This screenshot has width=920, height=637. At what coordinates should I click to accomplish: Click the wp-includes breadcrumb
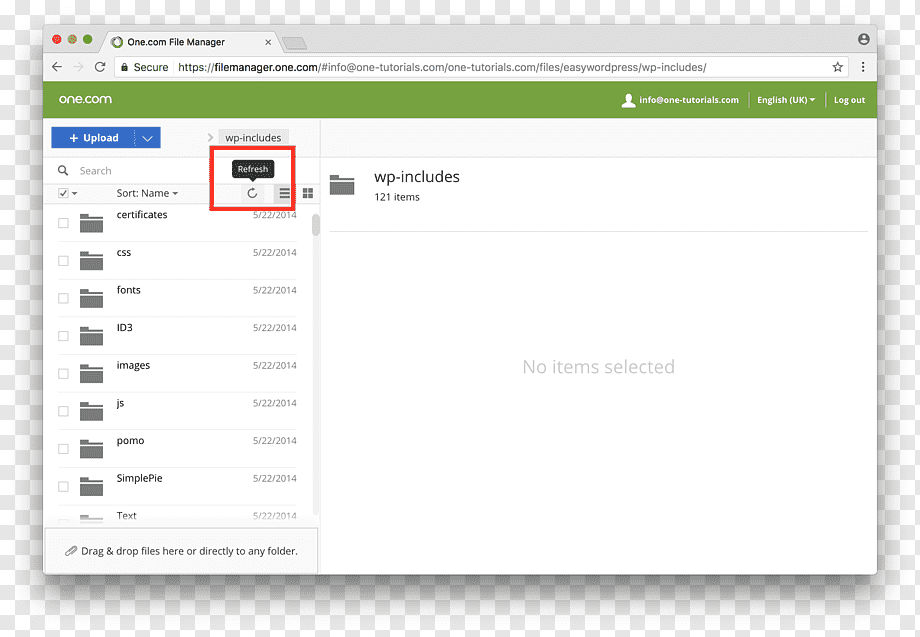coord(253,138)
